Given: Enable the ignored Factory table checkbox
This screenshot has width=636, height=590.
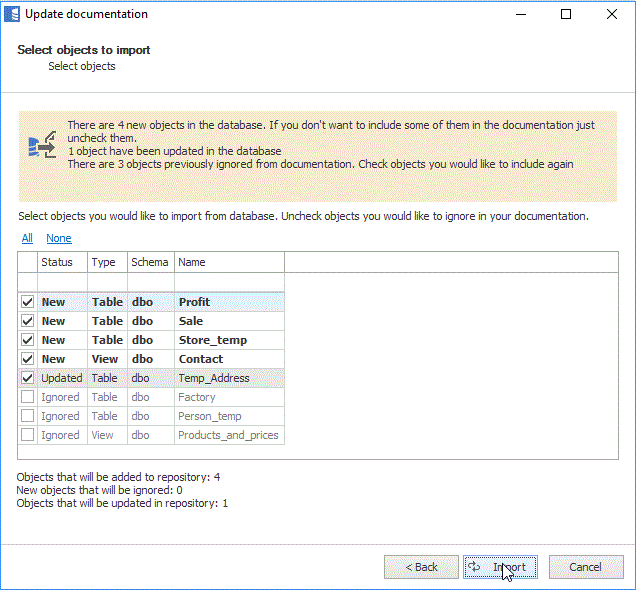Looking at the screenshot, I should point(27,397).
